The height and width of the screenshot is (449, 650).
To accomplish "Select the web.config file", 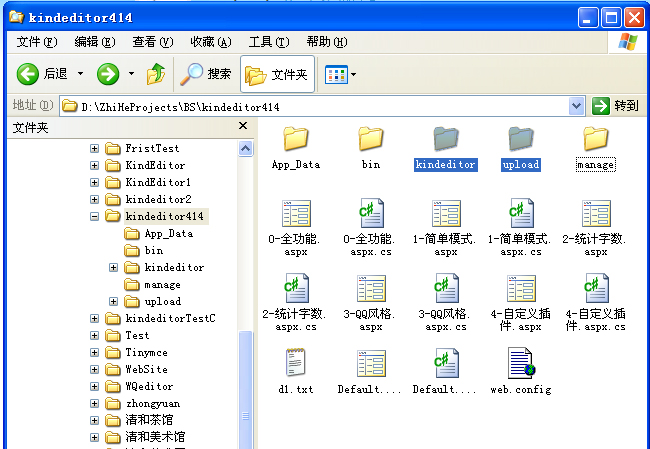I will tap(521, 371).
